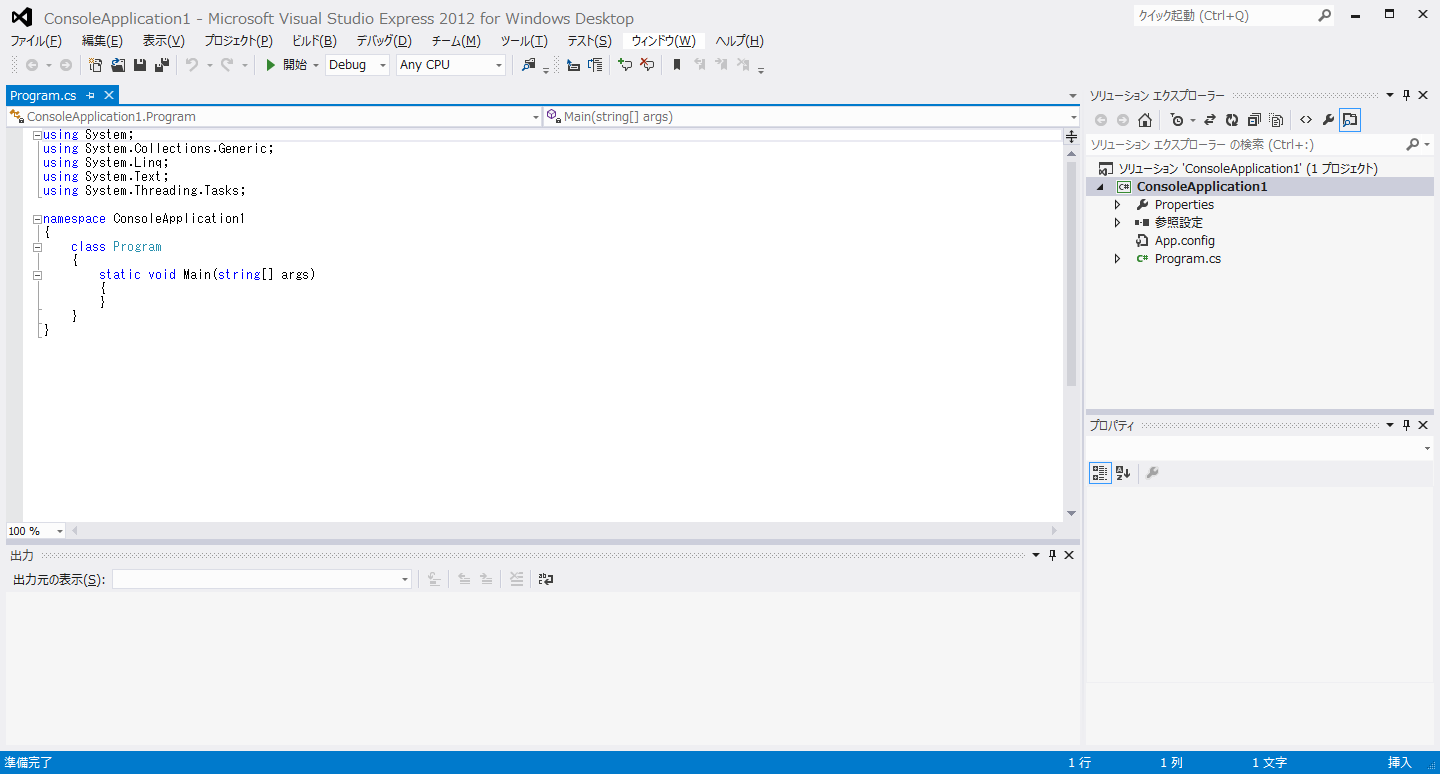Click the New Project toolbar icon
This screenshot has height=774, width=1440.
96,65
